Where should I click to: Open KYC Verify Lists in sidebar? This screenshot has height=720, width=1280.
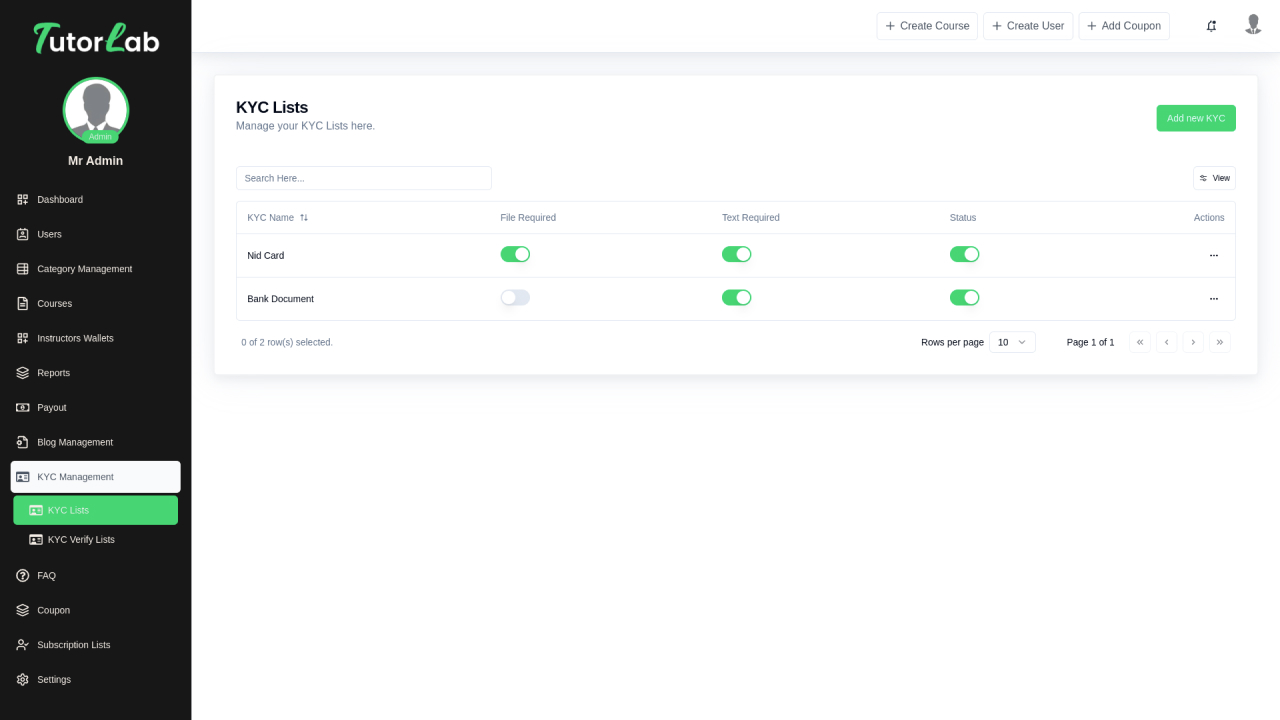pyautogui.click(x=81, y=540)
